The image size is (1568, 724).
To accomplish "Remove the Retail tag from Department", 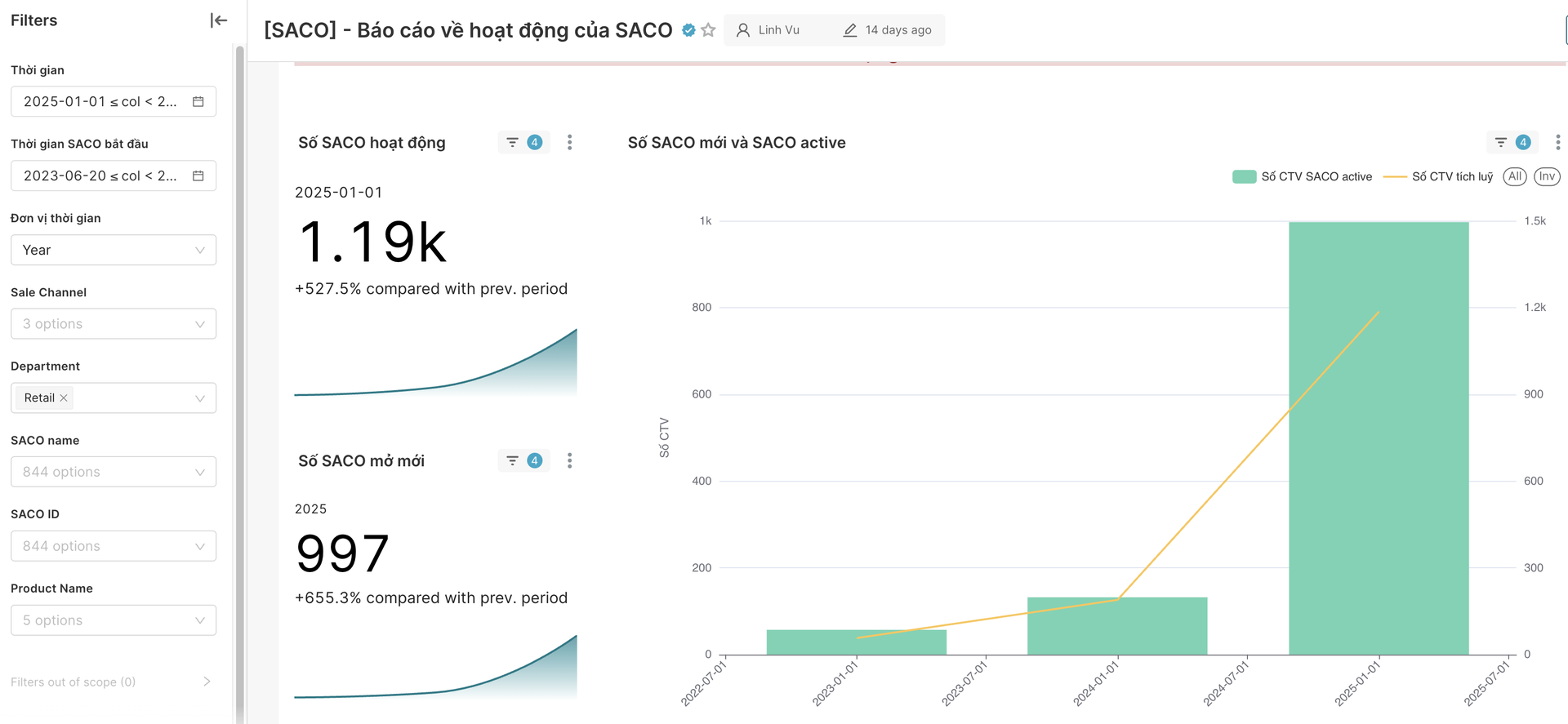I will (64, 398).
